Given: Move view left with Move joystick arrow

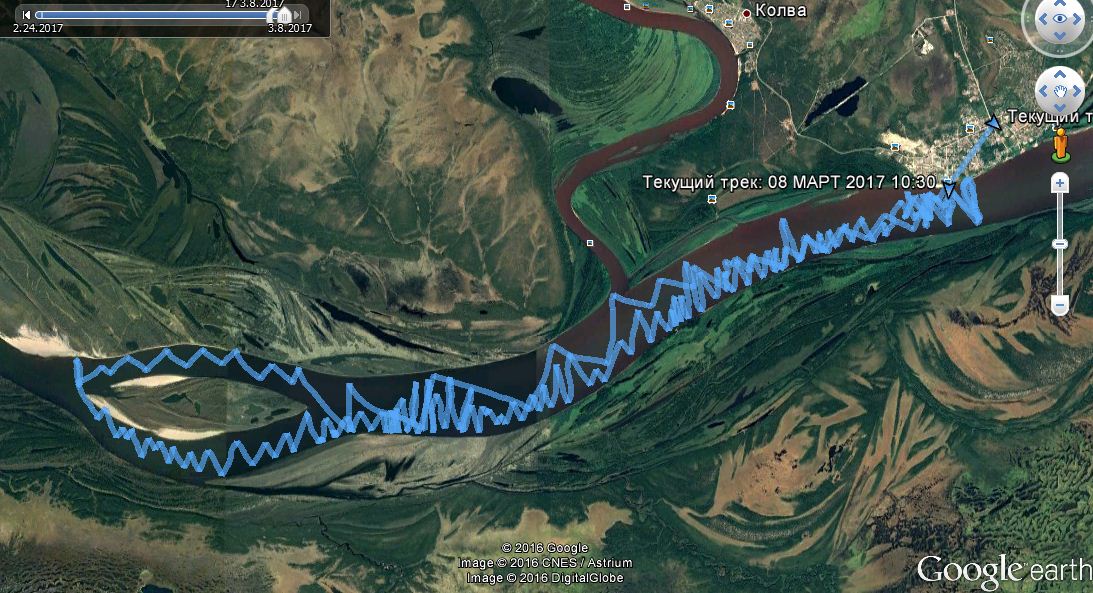Looking at the screenshot, I should click(1044, 91).
